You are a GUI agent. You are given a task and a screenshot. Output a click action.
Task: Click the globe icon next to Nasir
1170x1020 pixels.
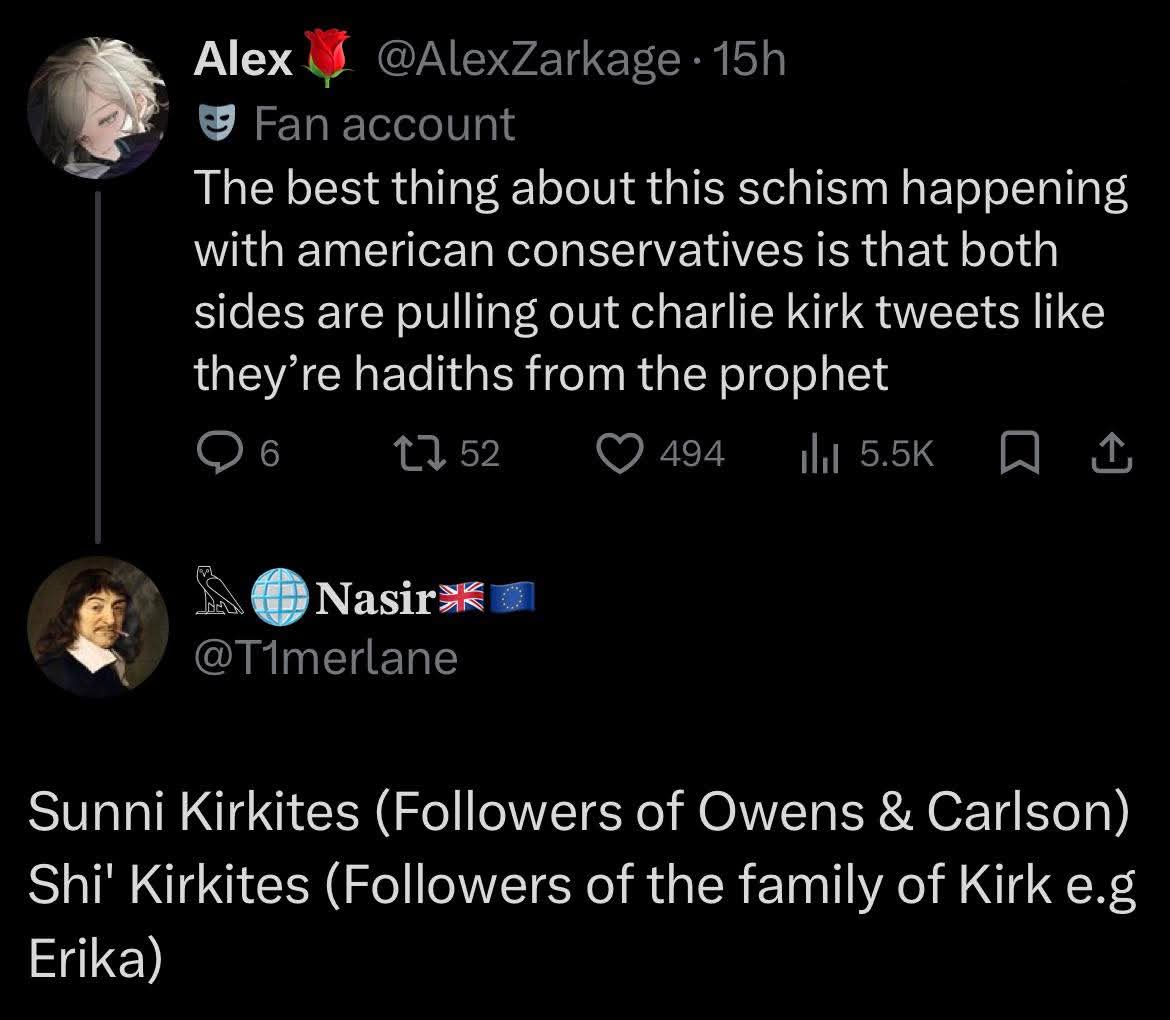pos(280,599)
